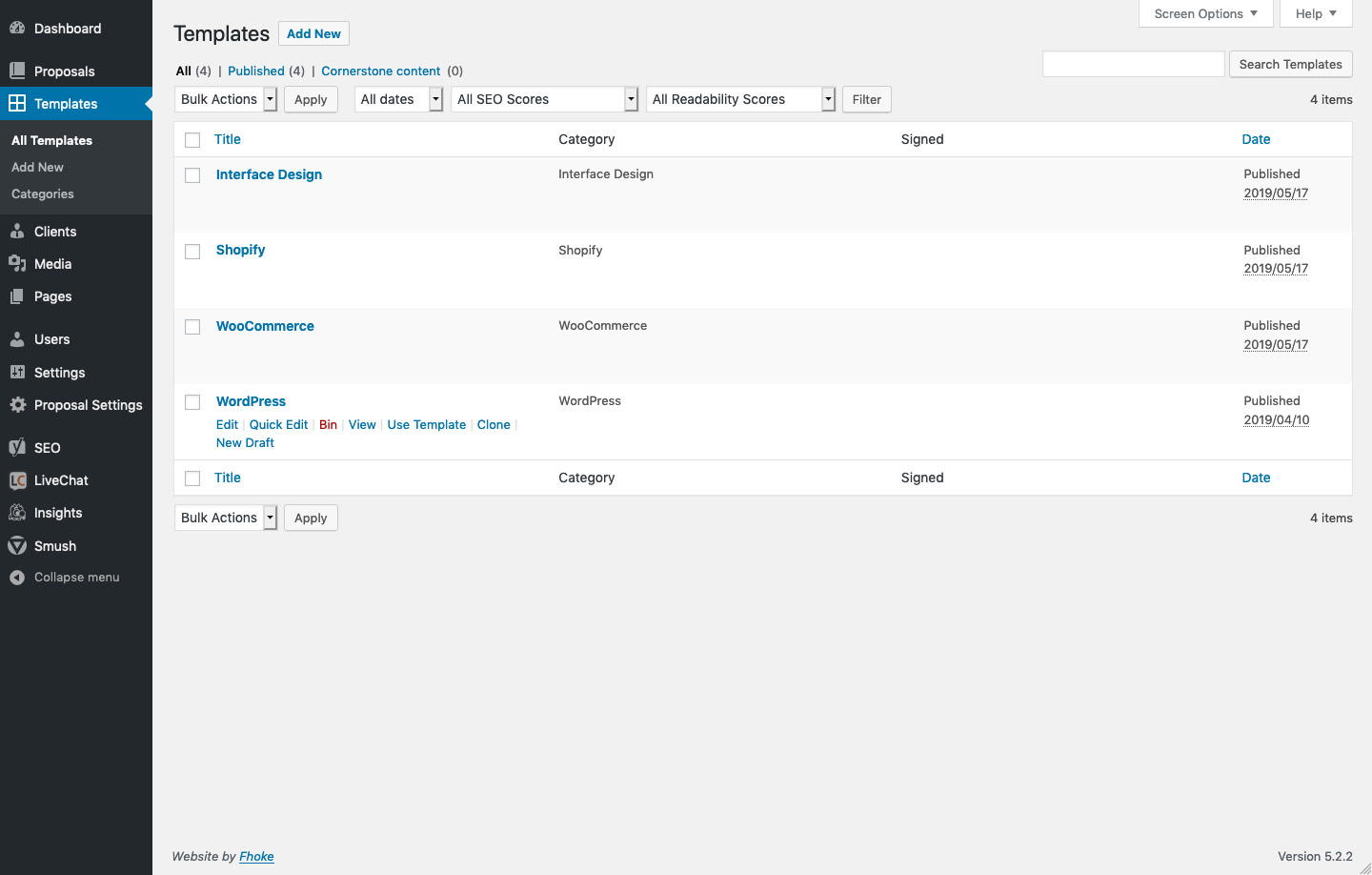Image resolution: width=1372 pixels, height=875 pixels.
Task: Click the Proposals sidebar icon
Action: point(17,71)
